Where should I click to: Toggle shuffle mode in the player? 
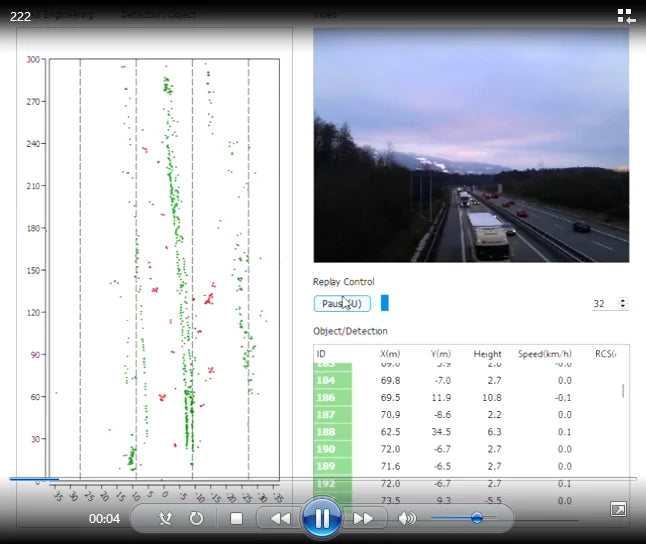[166, 518]
